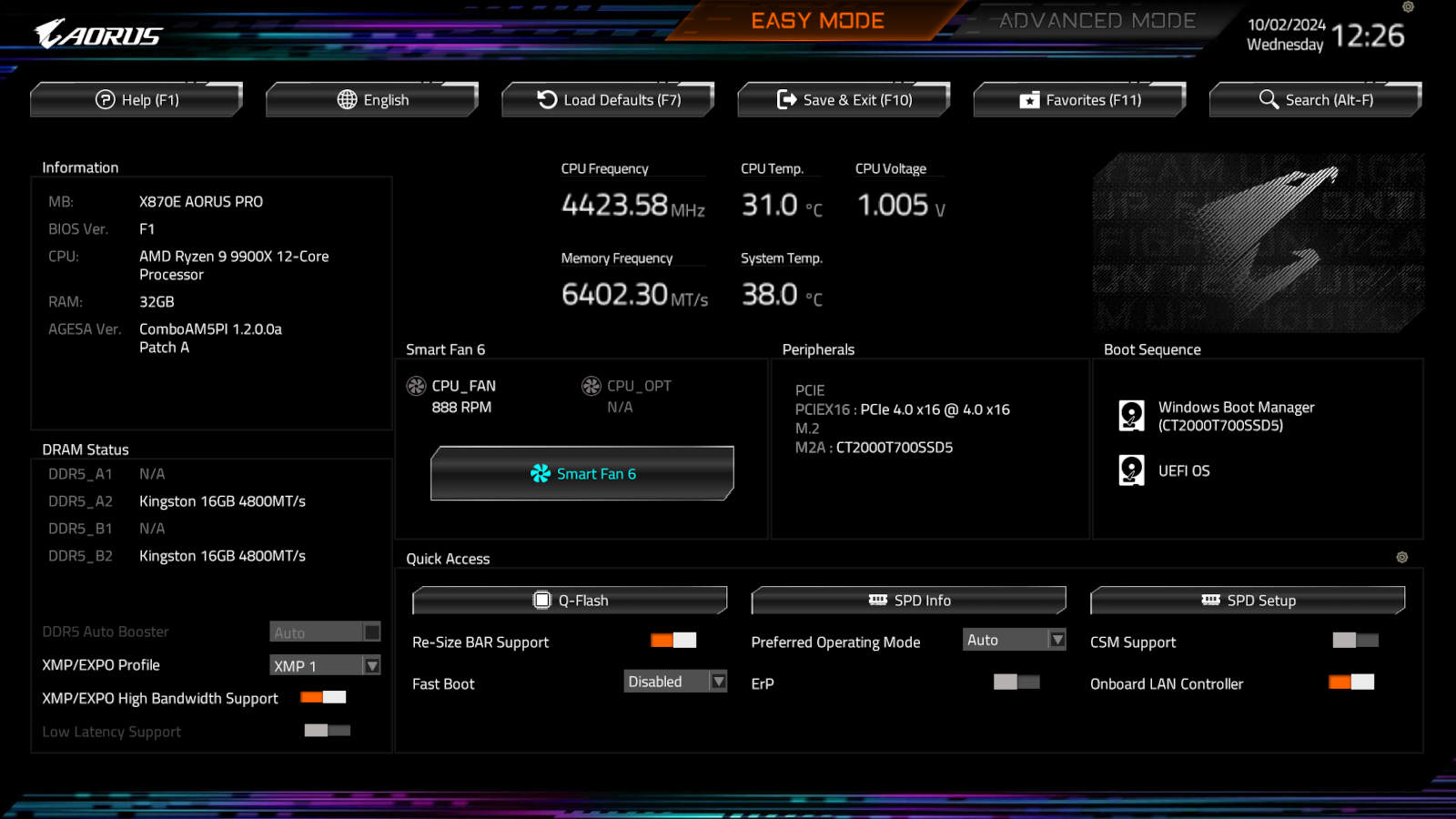Click X870E AORUS PRO motherboard name
The height and width of the screenshot is (819, 1456).
[x=201, y=202]
